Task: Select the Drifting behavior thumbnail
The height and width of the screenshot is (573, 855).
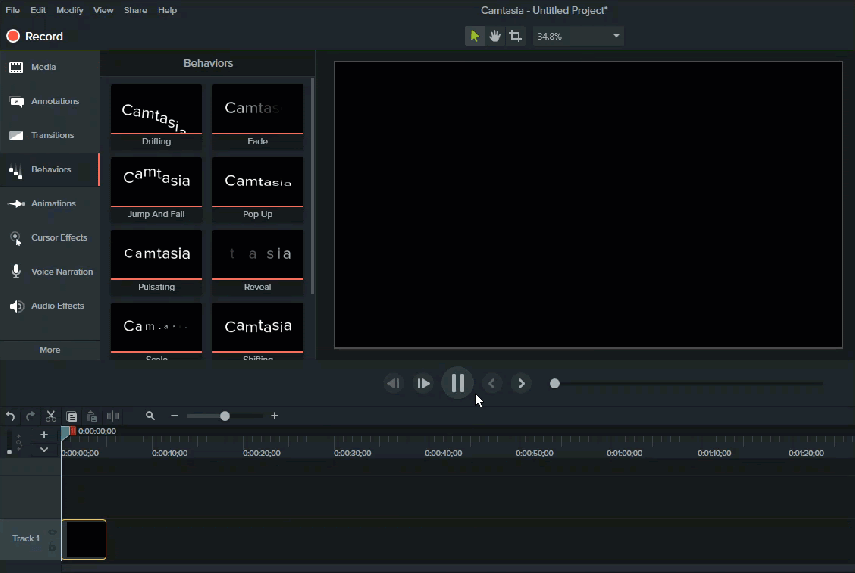Action: [156, 116]
